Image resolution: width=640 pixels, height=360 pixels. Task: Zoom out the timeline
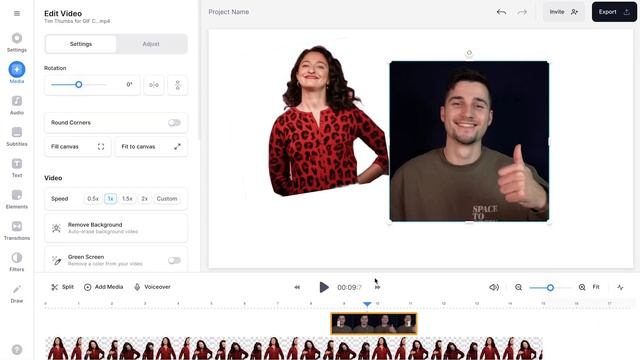(x=518, y=287)
